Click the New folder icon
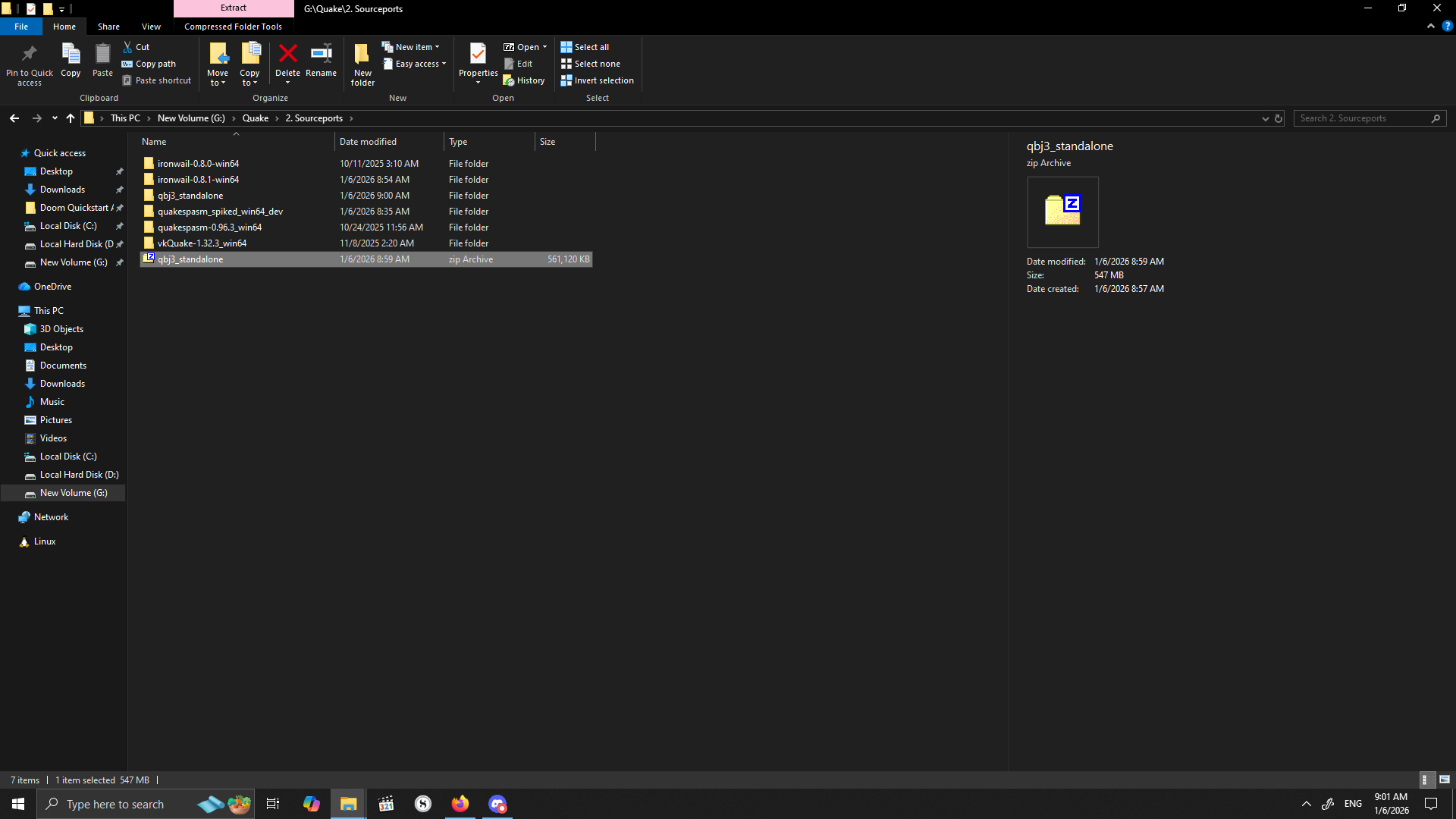Screen dimensions: 1456x819 click(x=362, y=55)
